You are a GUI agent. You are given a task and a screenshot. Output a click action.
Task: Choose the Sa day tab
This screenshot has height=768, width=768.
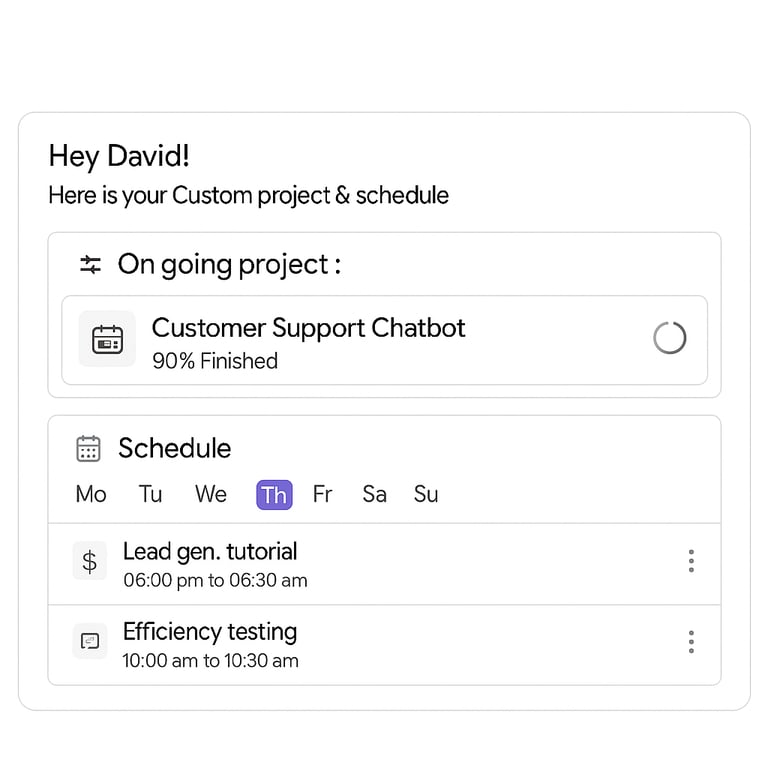coord(375,494)
